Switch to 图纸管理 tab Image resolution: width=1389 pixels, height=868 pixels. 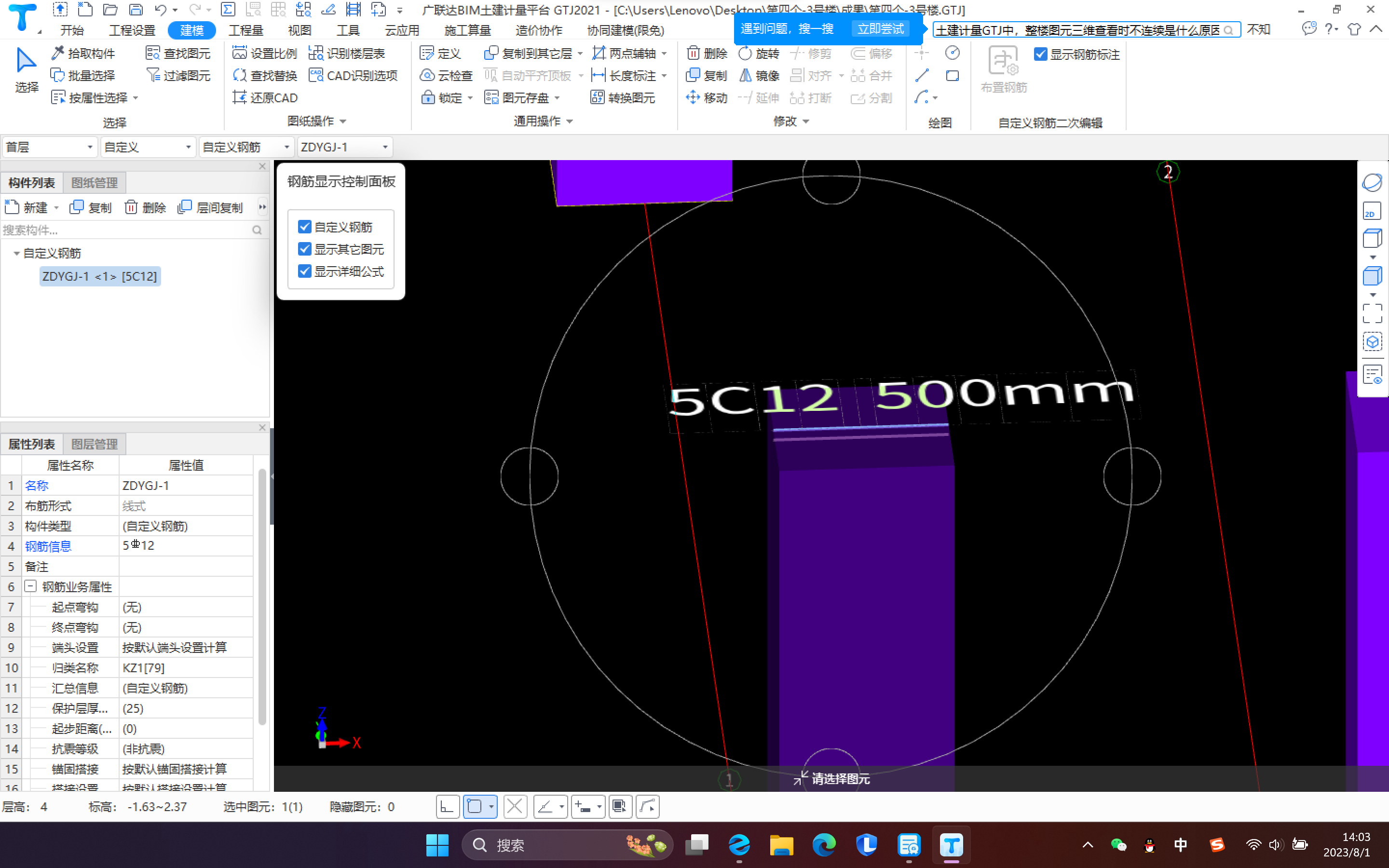pyautogui.click(x=94, y=183)
